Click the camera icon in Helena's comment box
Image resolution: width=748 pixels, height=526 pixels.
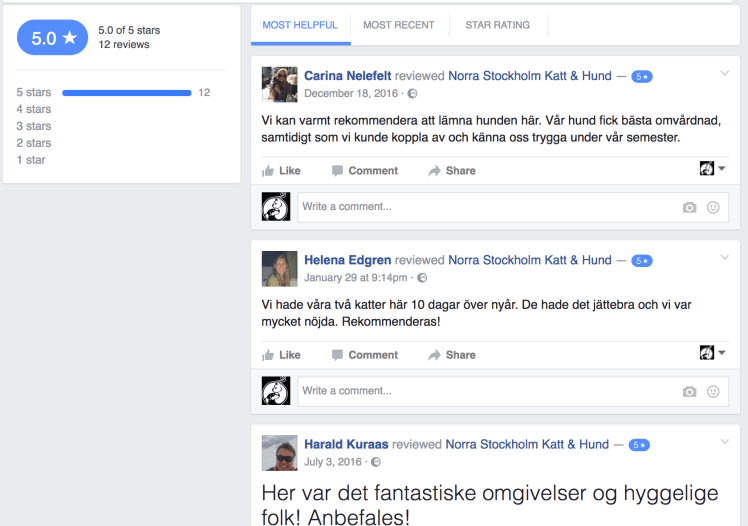tap(689, 391)
